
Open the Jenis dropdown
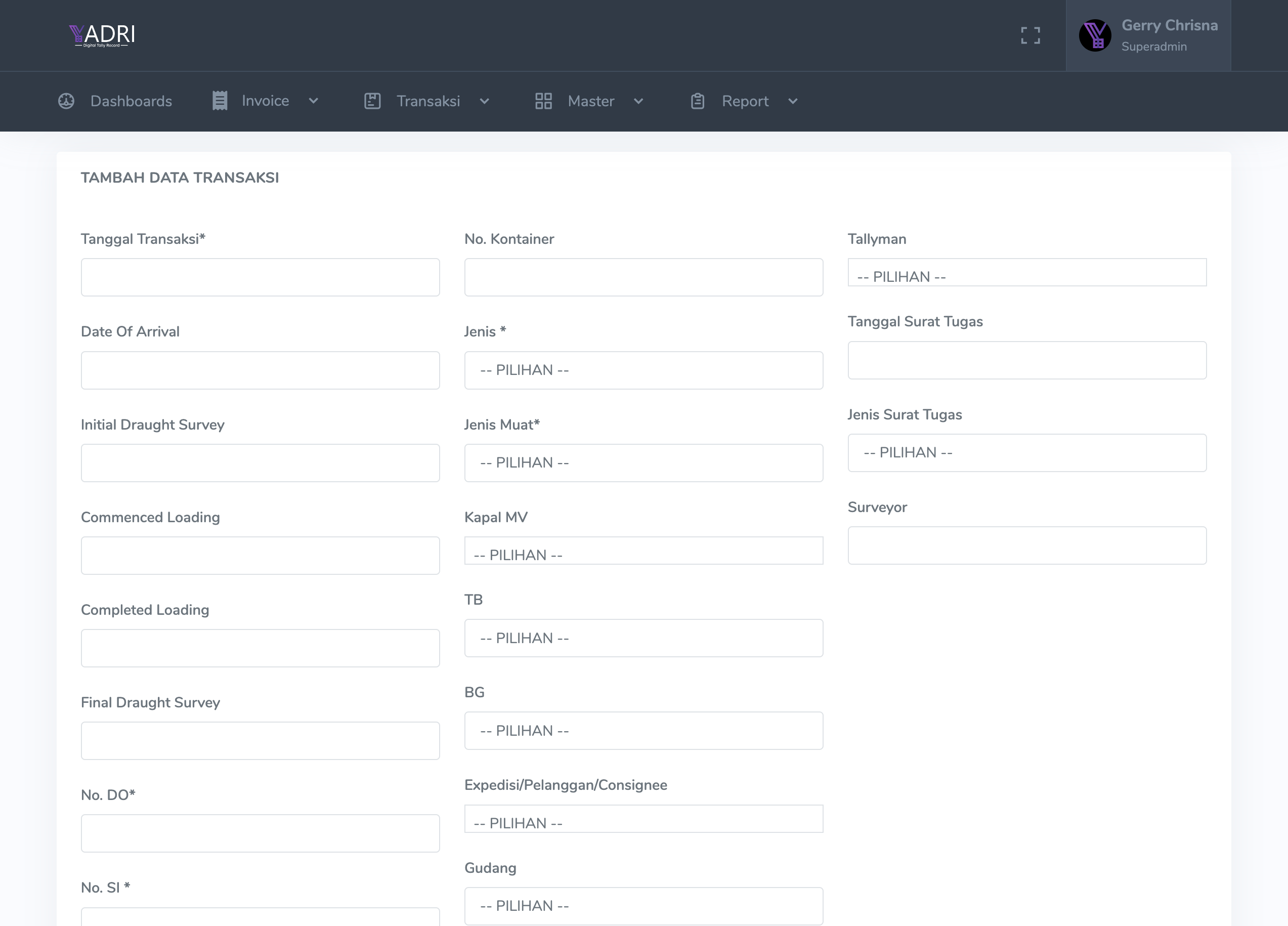tap(643, 370)
